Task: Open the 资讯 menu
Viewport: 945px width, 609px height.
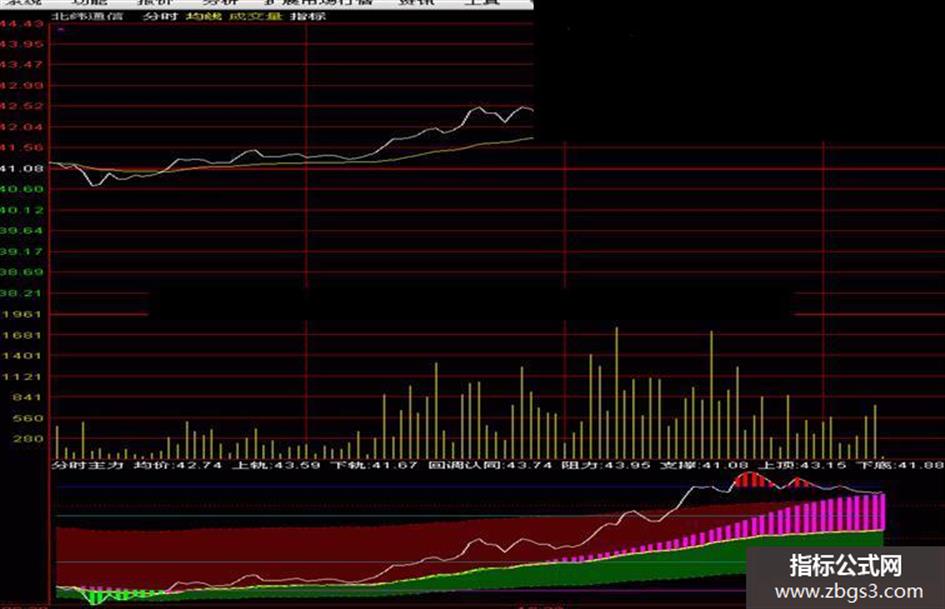Action: pos(416,2)
